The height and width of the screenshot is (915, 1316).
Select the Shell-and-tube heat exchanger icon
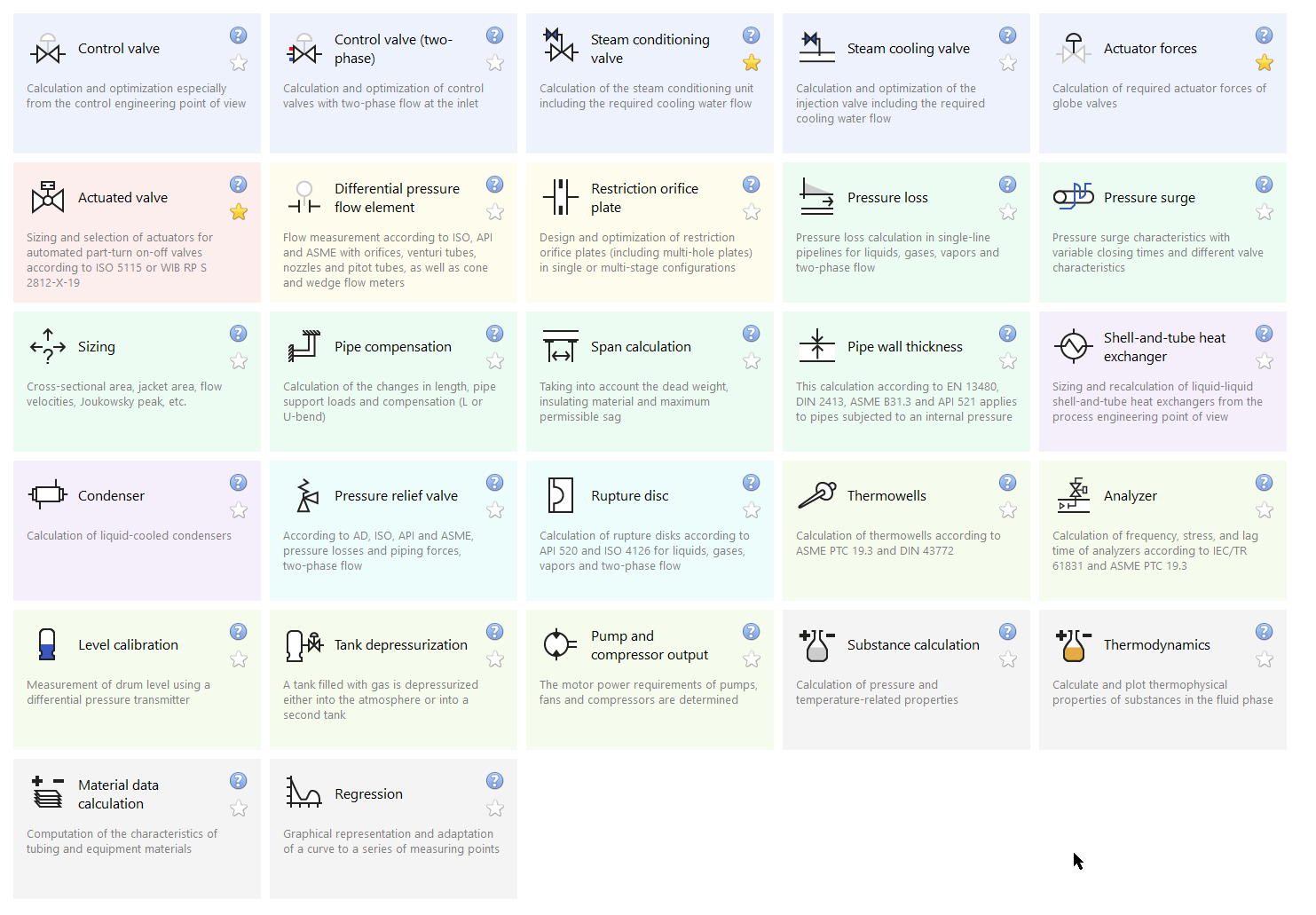[x=1074, y=347]
